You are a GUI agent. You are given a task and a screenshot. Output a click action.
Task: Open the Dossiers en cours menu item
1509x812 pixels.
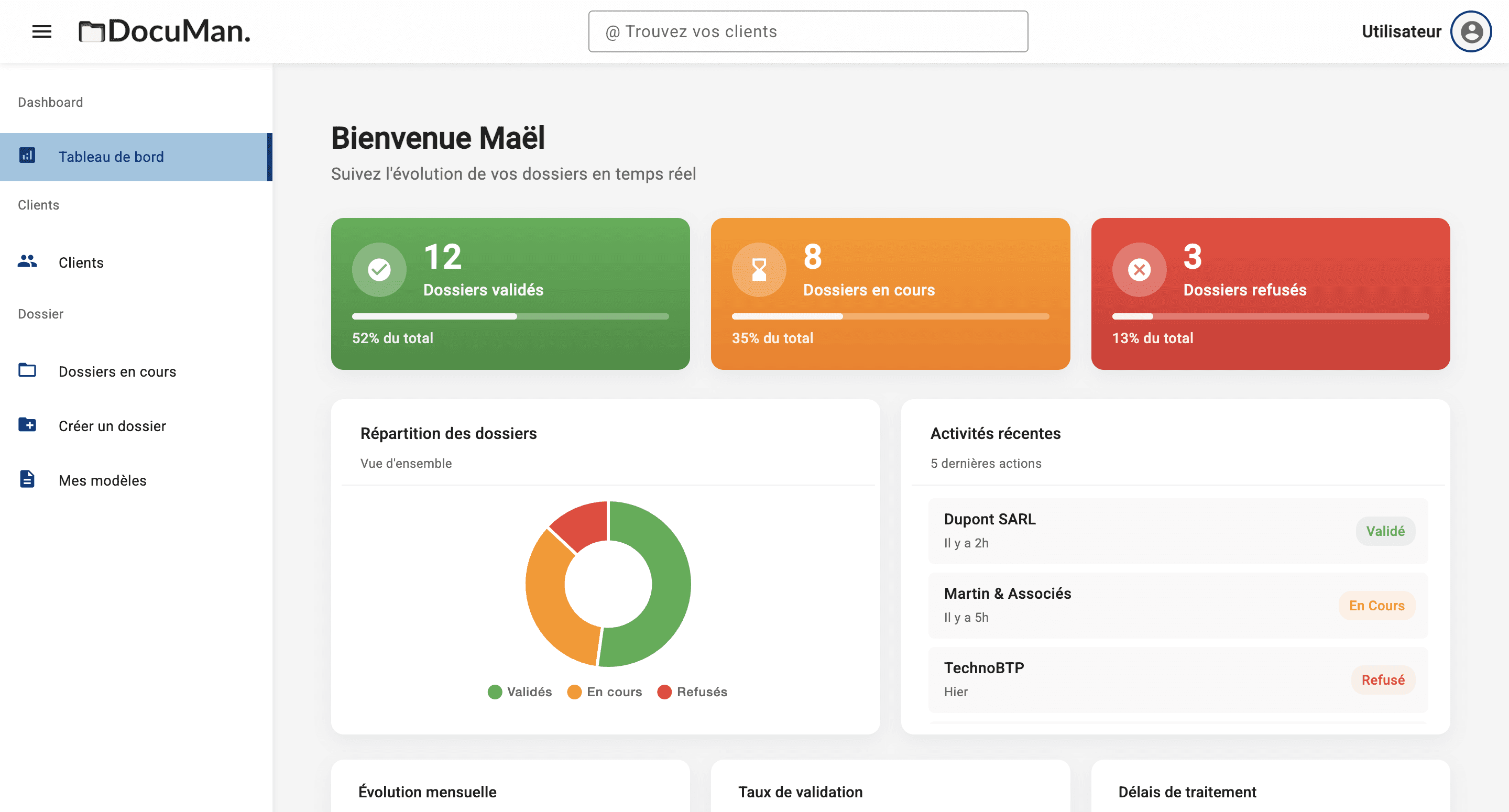pyautogui.click(x=117, y=371)
